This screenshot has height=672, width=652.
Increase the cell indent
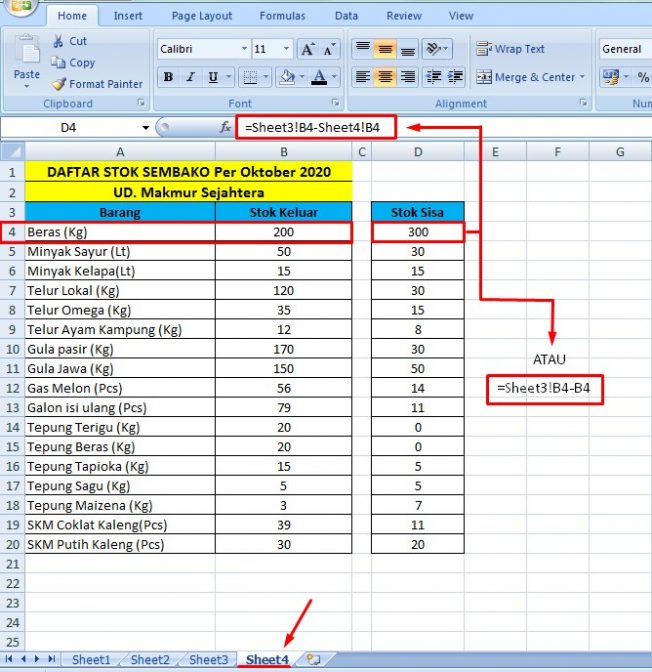455,77
